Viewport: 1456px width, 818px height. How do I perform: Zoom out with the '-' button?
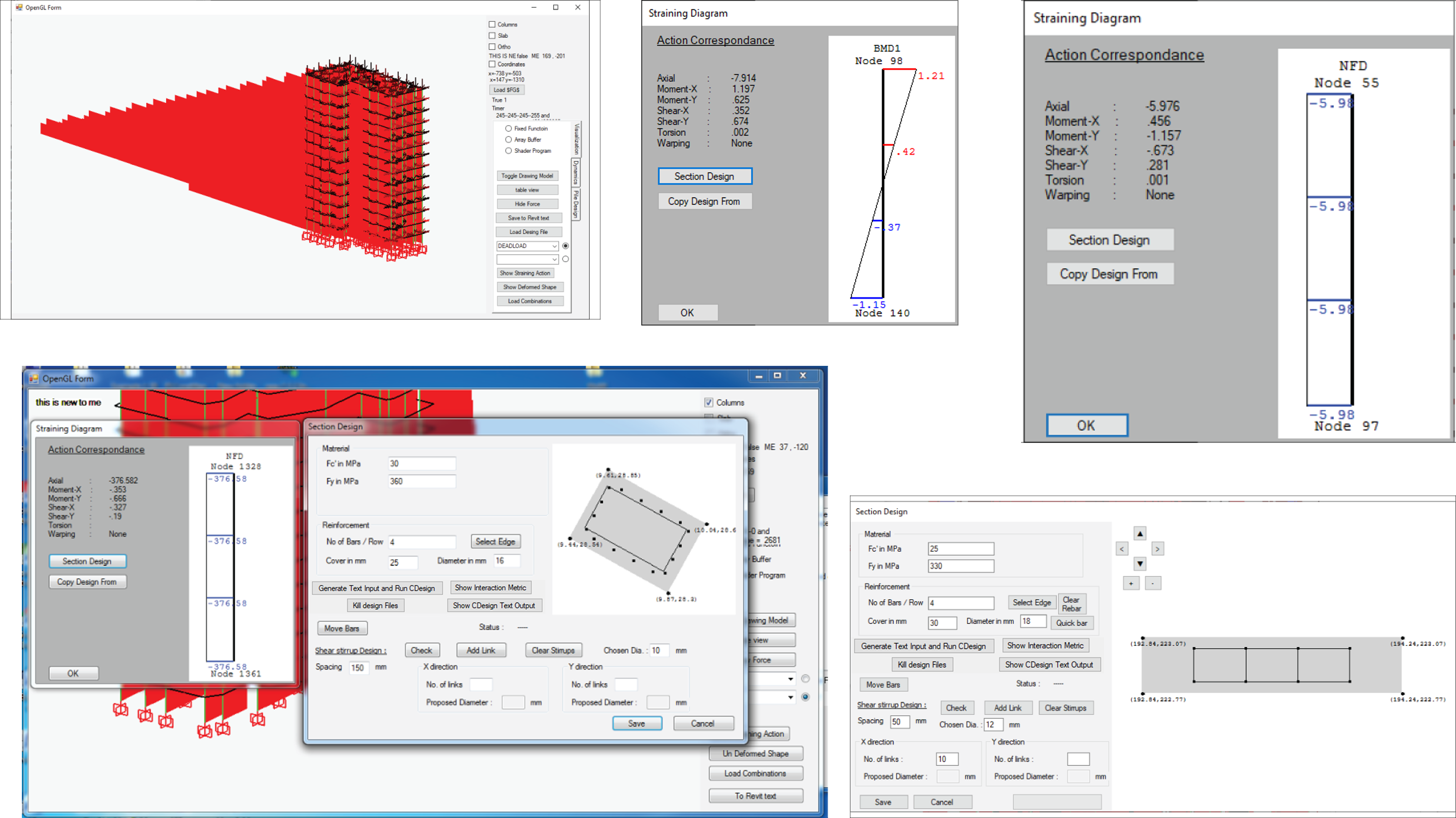[x=1153, y=583]
